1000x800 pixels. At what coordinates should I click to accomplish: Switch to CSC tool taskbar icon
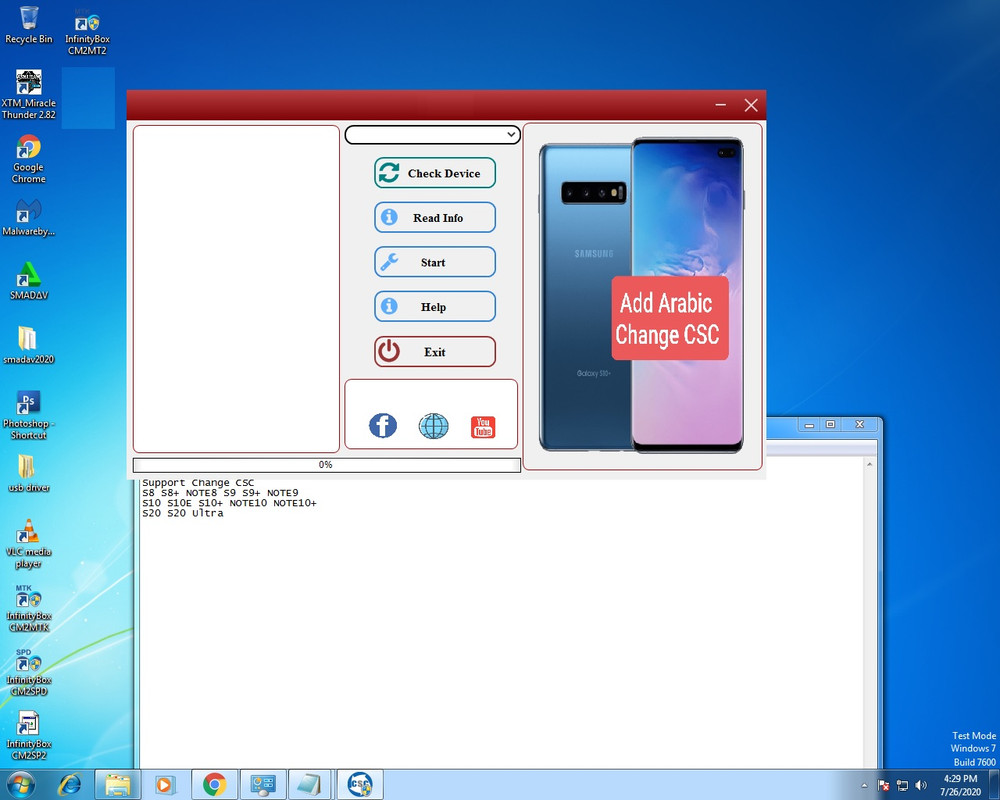click(x=360, y=784)
